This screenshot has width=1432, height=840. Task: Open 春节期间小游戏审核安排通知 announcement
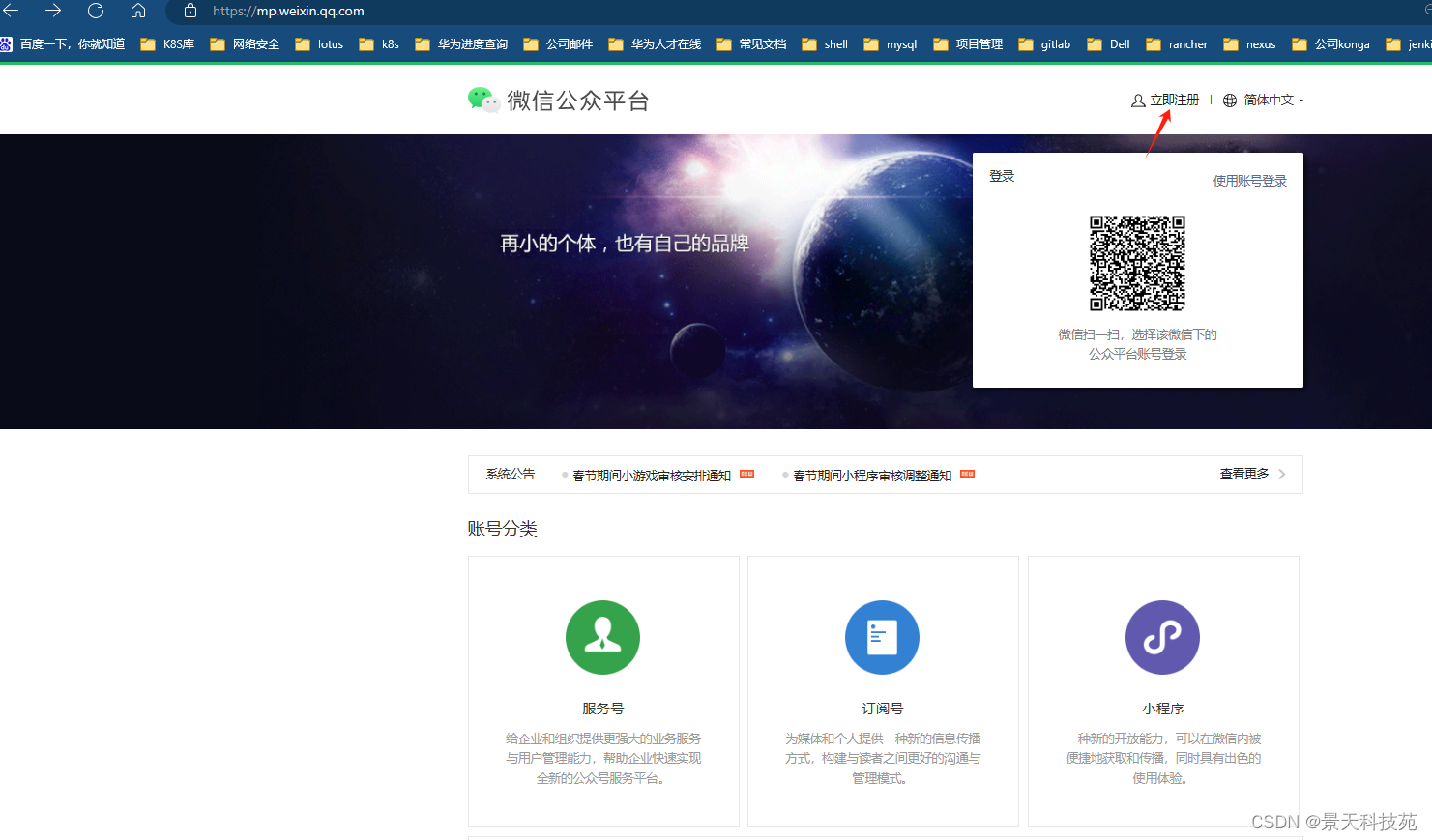pyautogui.click(x=651, y=476)
